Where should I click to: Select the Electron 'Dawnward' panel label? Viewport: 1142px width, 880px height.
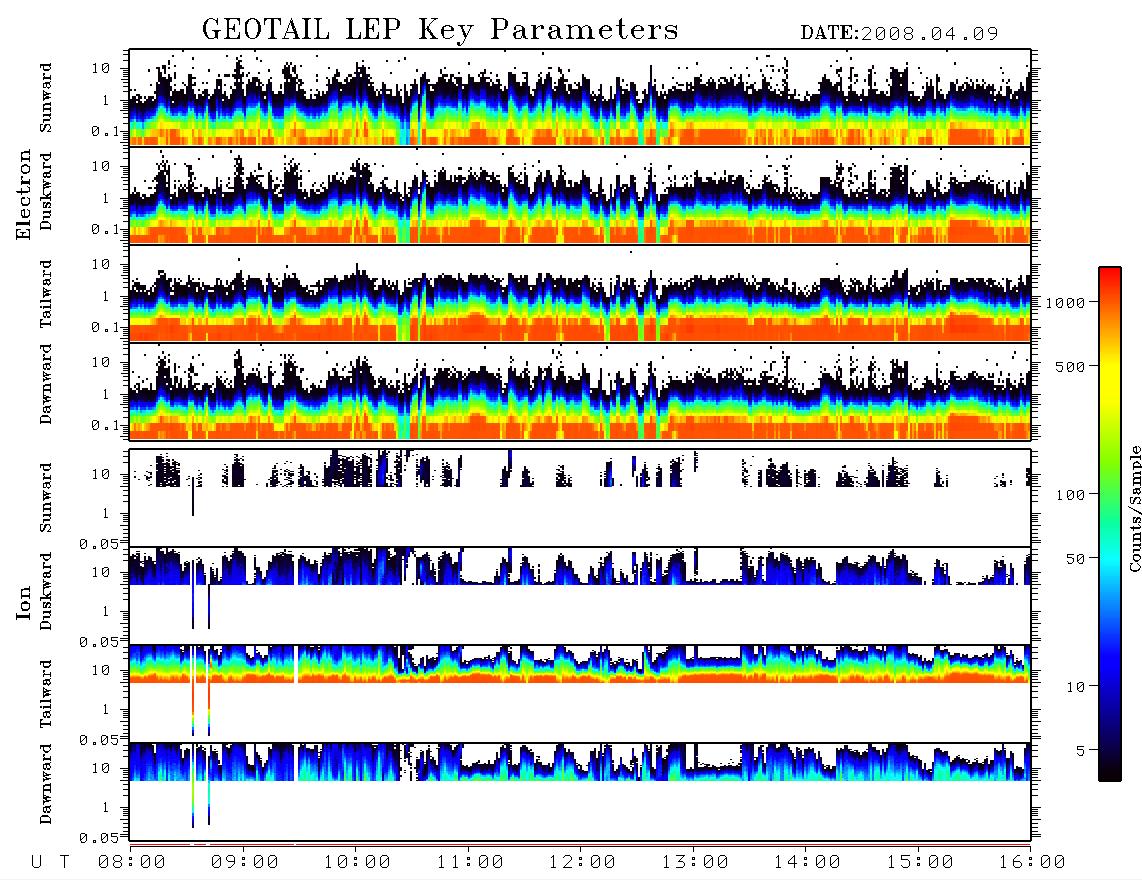[x=45, y=384]
